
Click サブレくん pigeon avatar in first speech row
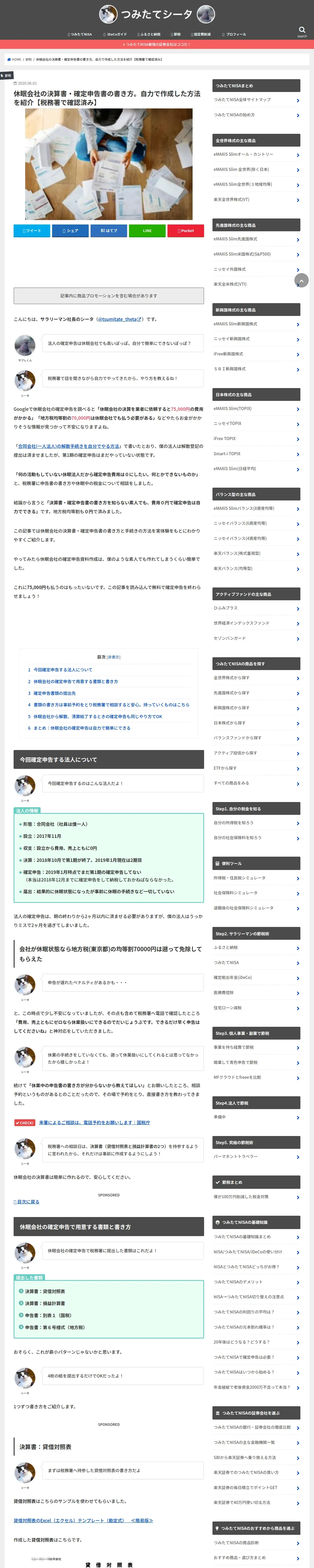(x=25, y=345)
